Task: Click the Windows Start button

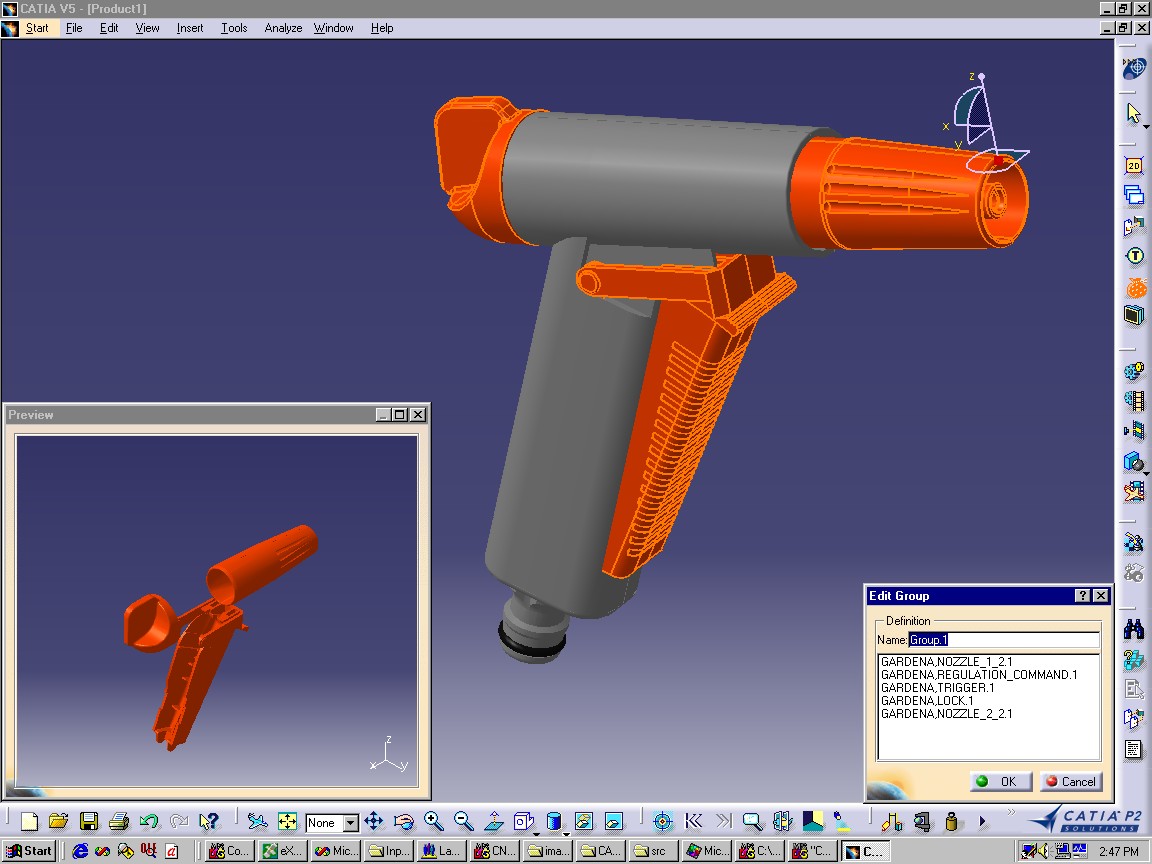Action: [x=29, y=851]
